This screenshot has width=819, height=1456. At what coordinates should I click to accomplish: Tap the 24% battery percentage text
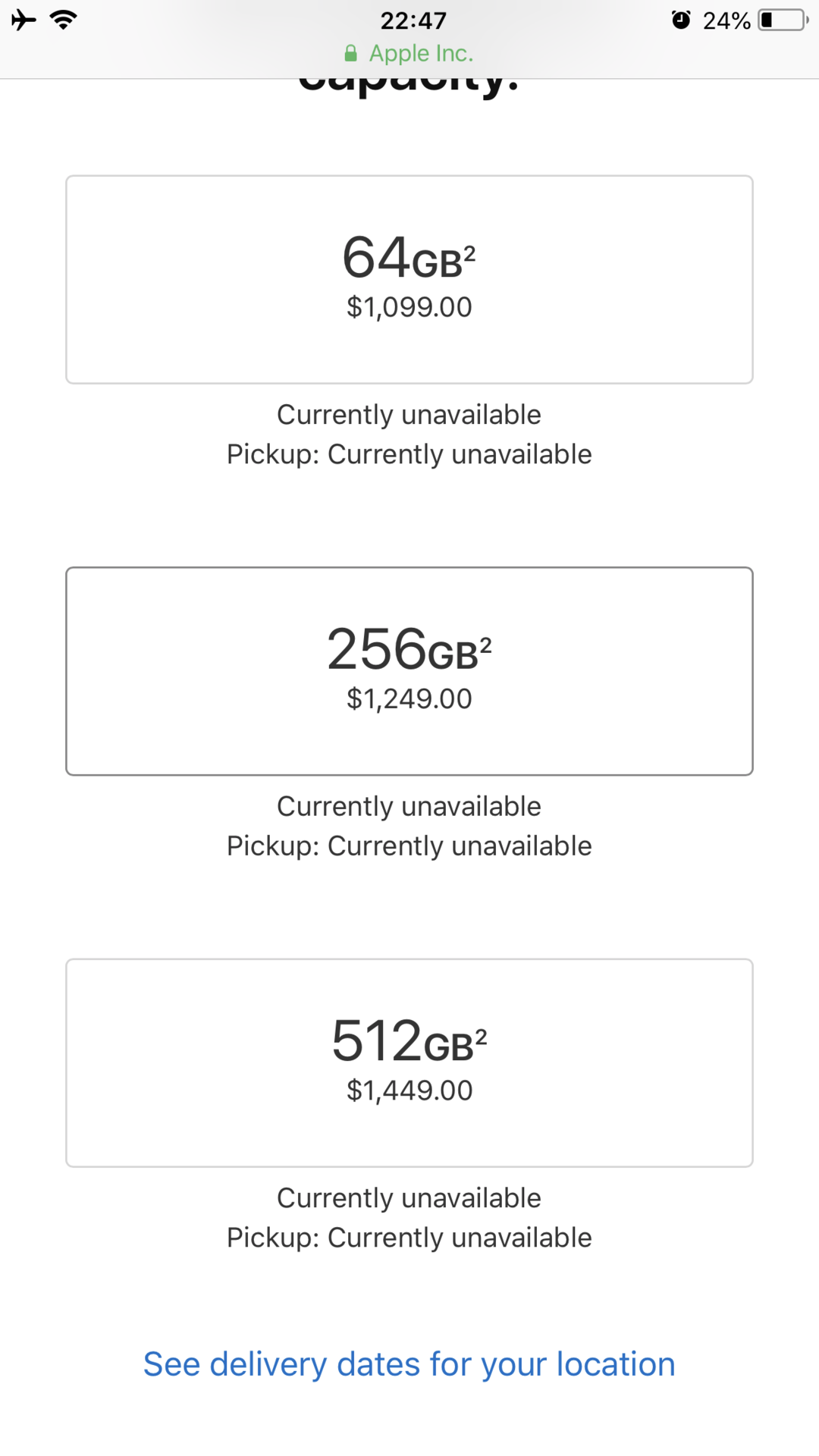click(x=726, y=20)
